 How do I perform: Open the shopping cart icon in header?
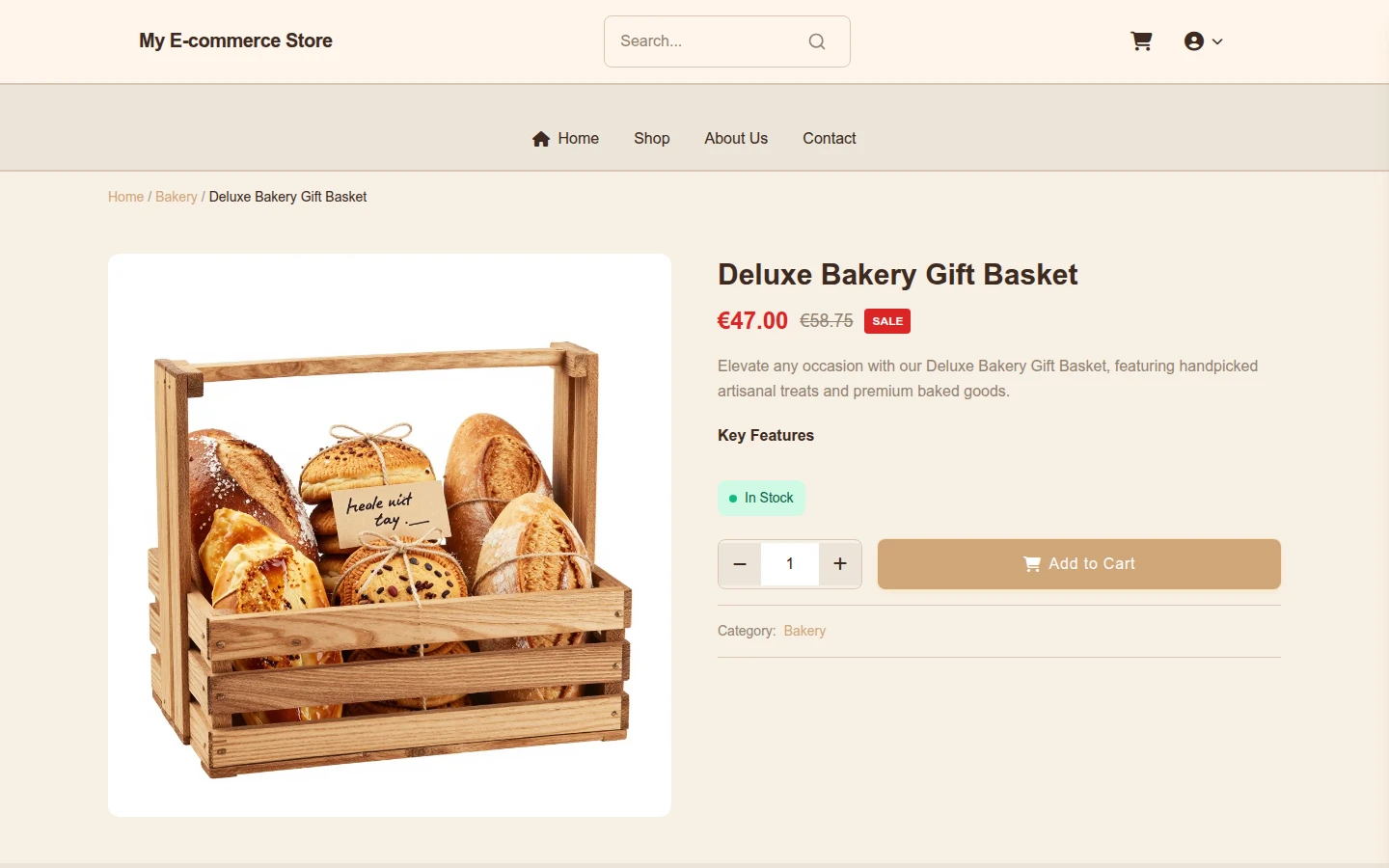(1141, 41)
